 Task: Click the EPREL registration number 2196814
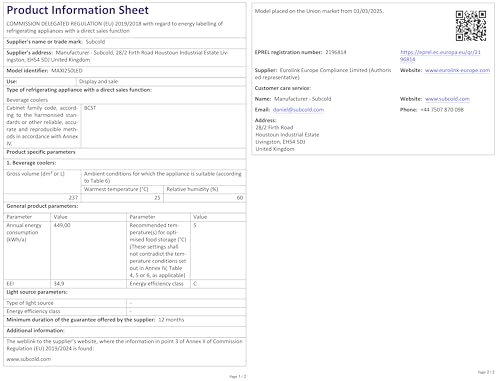click(x=336, y=52)
